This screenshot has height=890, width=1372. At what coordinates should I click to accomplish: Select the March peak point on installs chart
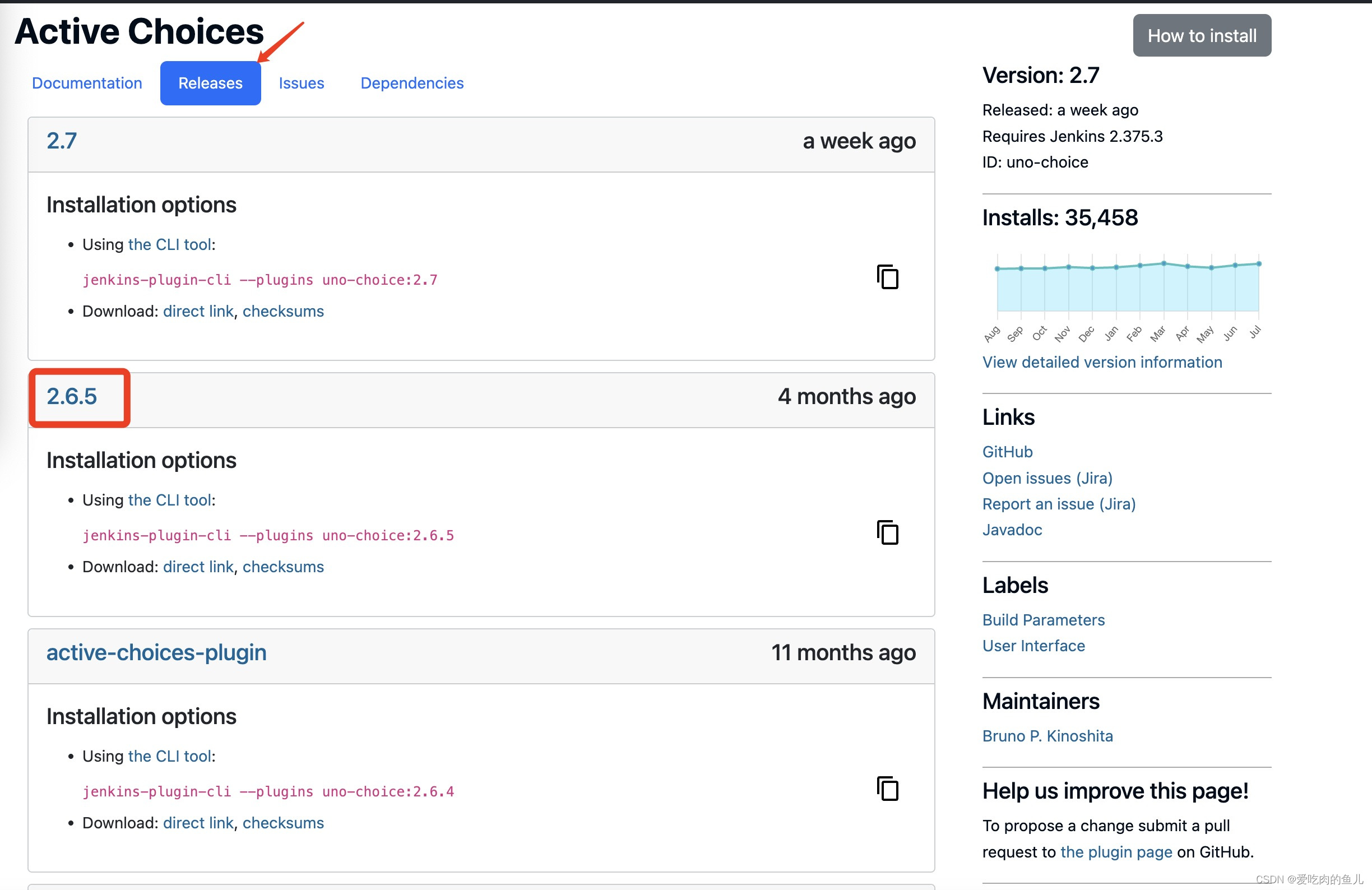1164,262
